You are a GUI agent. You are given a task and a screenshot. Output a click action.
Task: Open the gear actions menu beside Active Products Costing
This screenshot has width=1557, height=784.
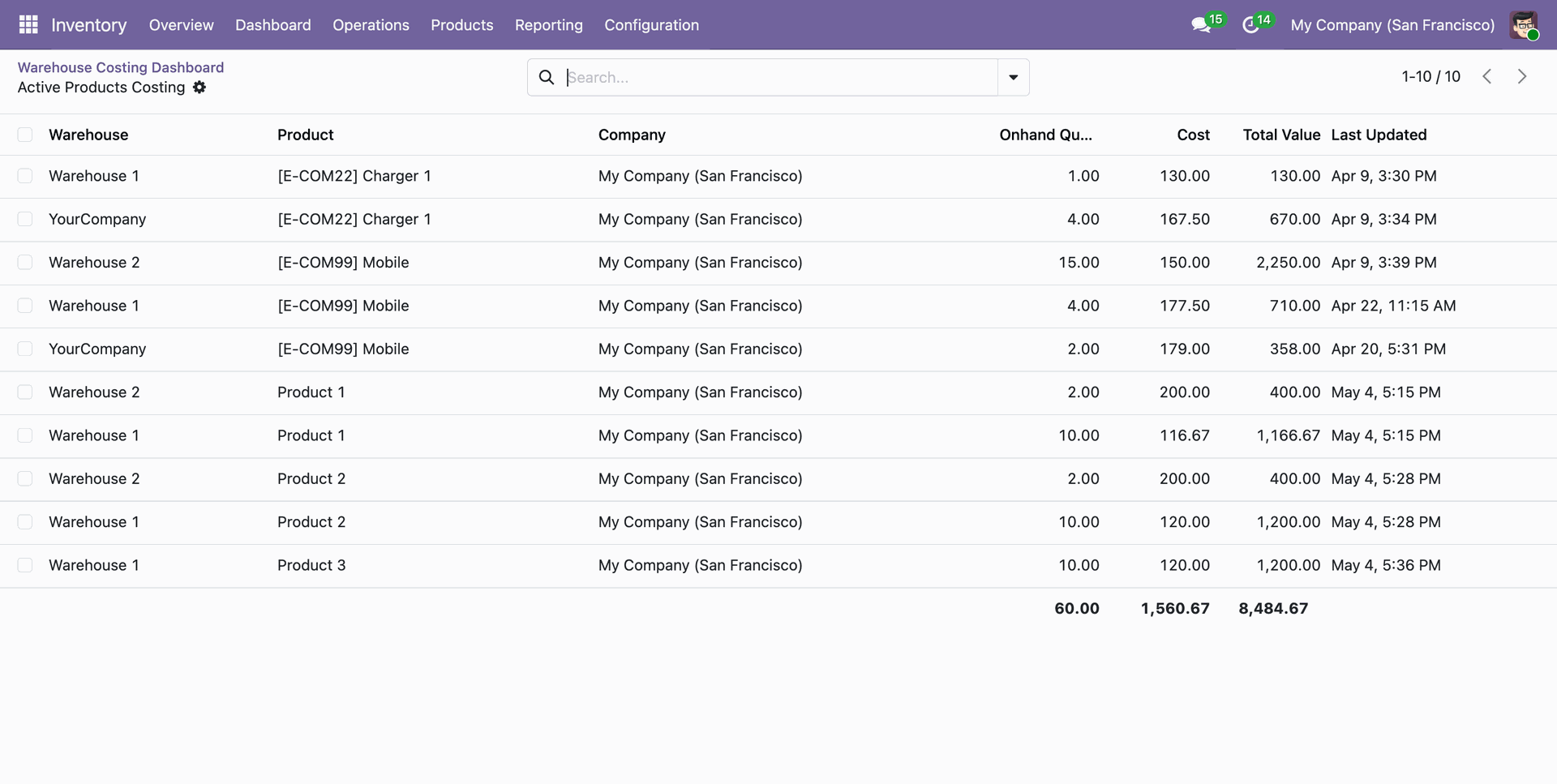199,88
